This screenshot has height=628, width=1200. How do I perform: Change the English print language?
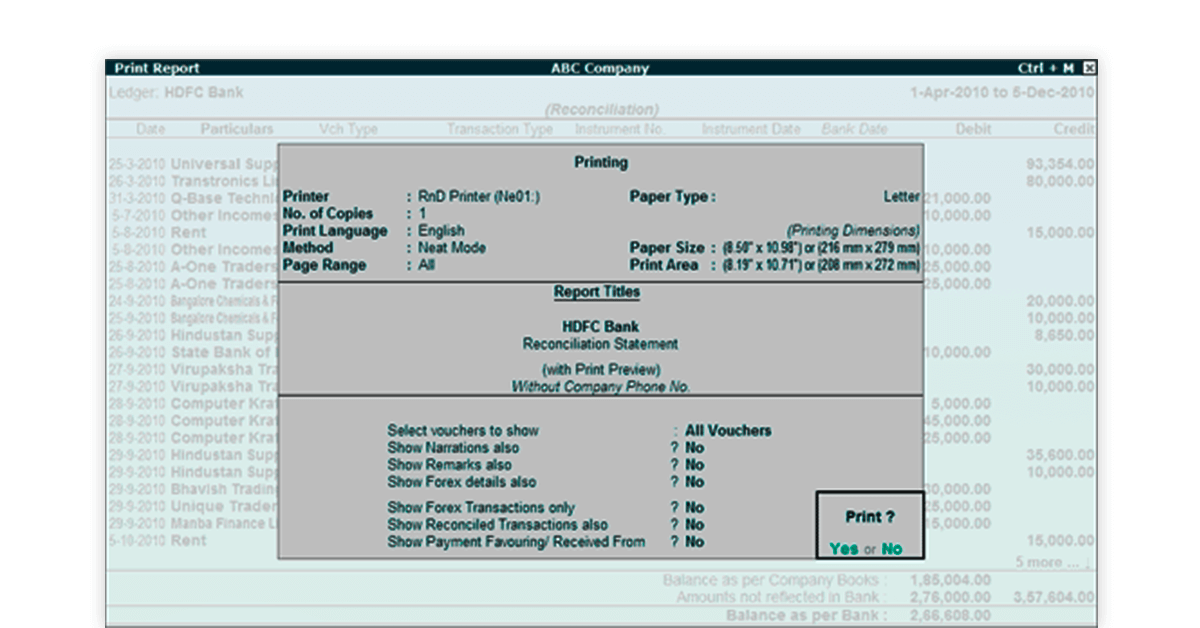click(x=441, y=231)
